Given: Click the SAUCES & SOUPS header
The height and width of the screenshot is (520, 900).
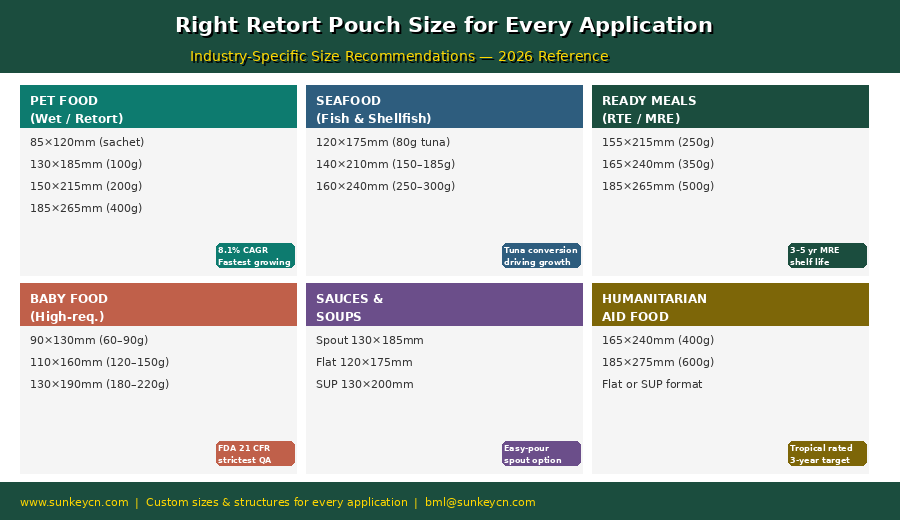Looking at the screenshot, I should pyautogui.click(x=444, y=305).
